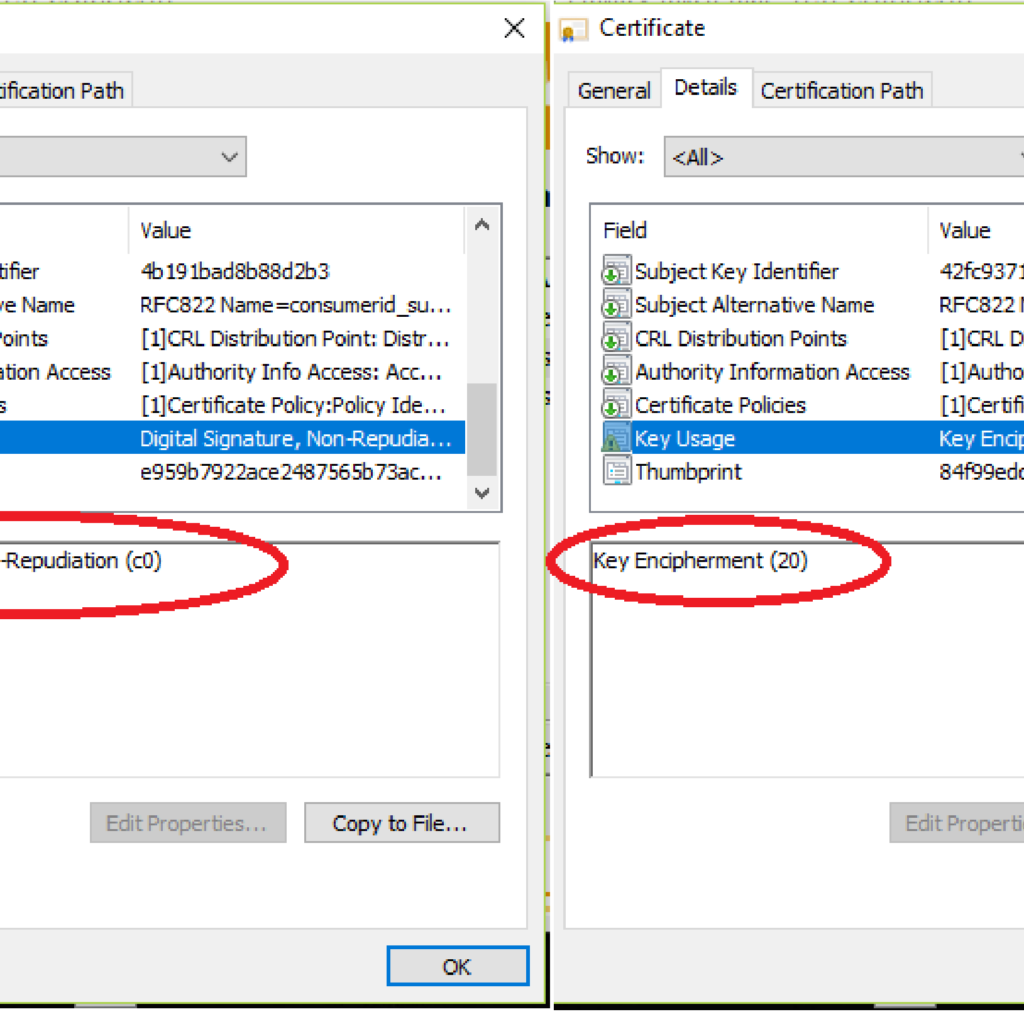Click the Subject Alternative Name field icon
Viewport: 1024px width, 1024px height.
click(616, 305)
